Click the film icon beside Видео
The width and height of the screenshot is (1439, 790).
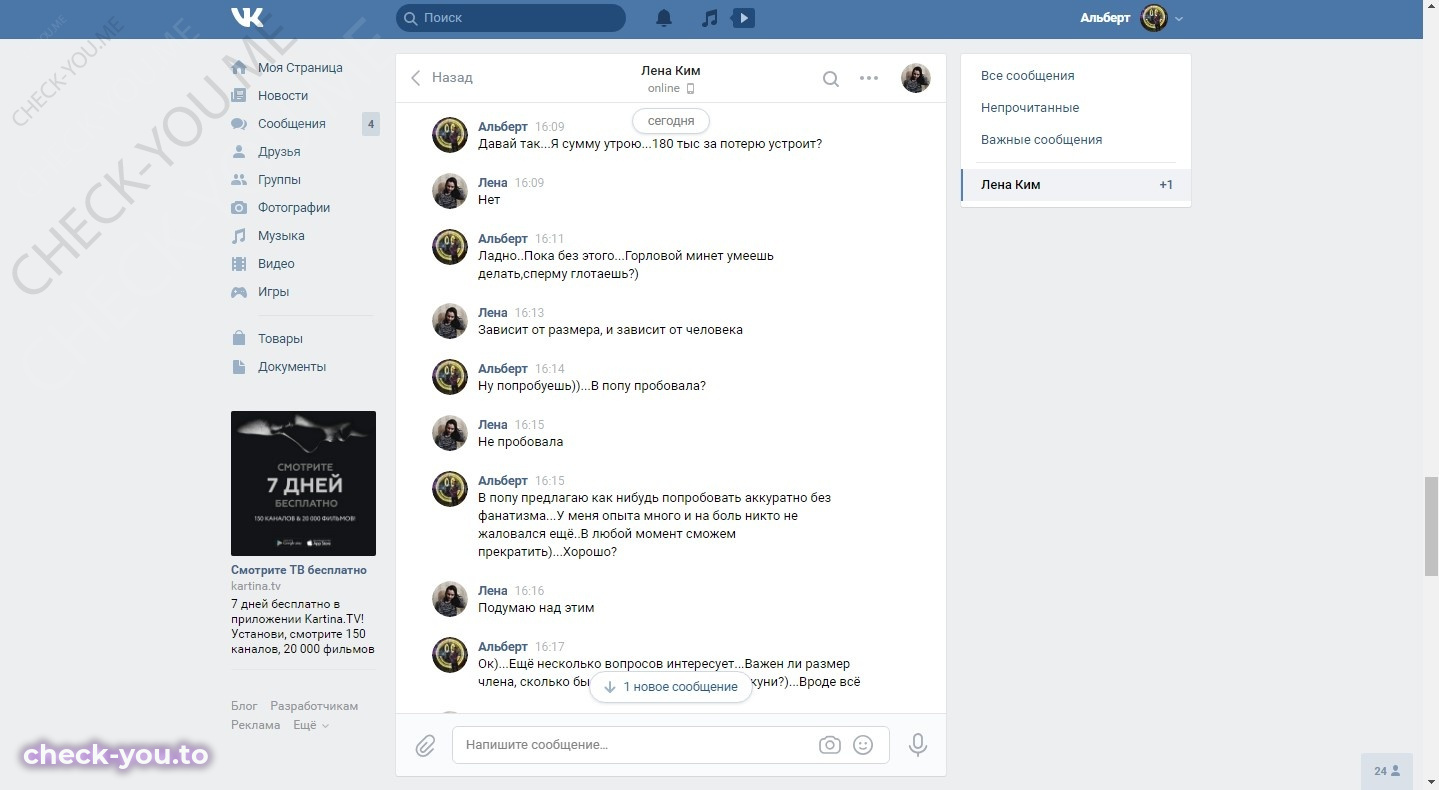coord(239,264)
